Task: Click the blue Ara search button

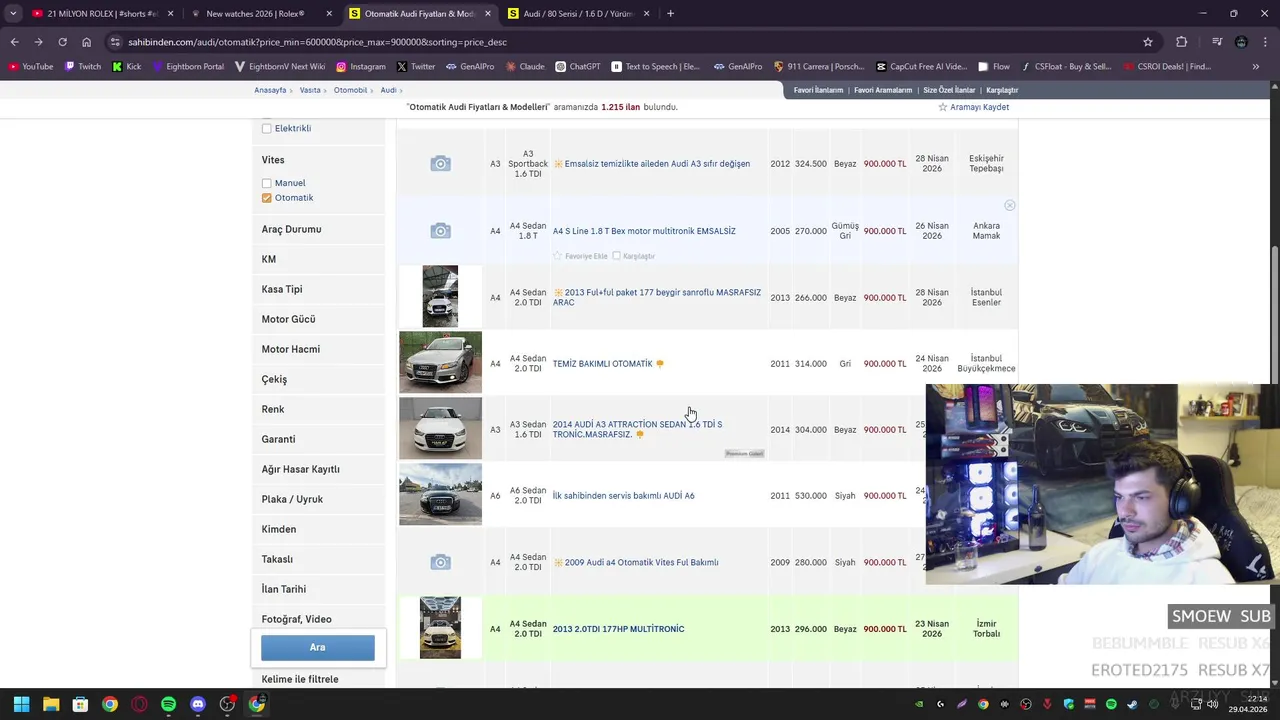Action: coord(318,647)
